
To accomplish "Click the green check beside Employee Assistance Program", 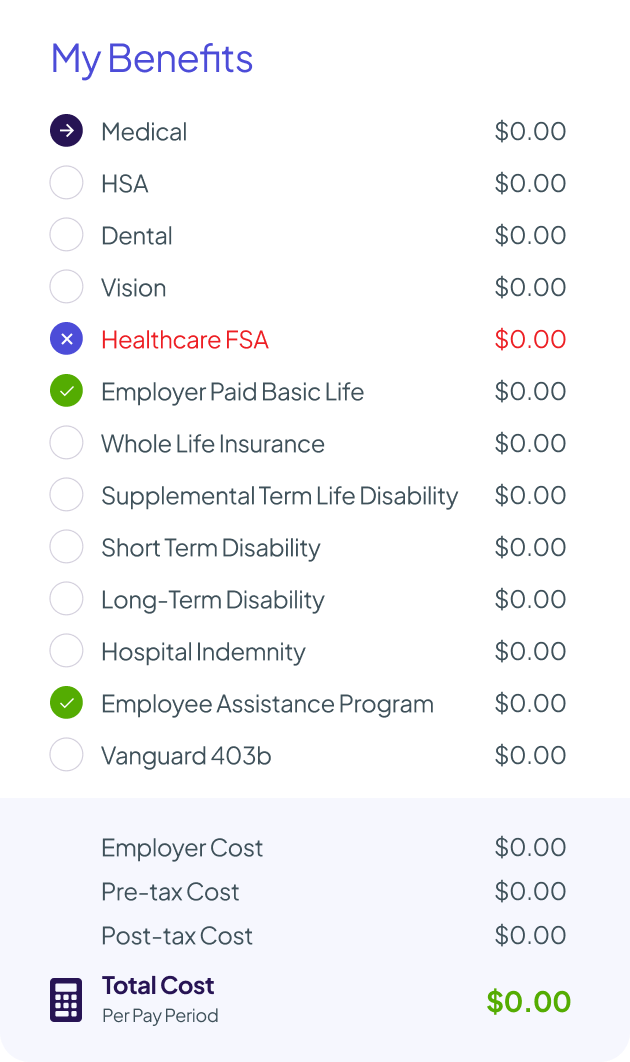I will point(66,704).
